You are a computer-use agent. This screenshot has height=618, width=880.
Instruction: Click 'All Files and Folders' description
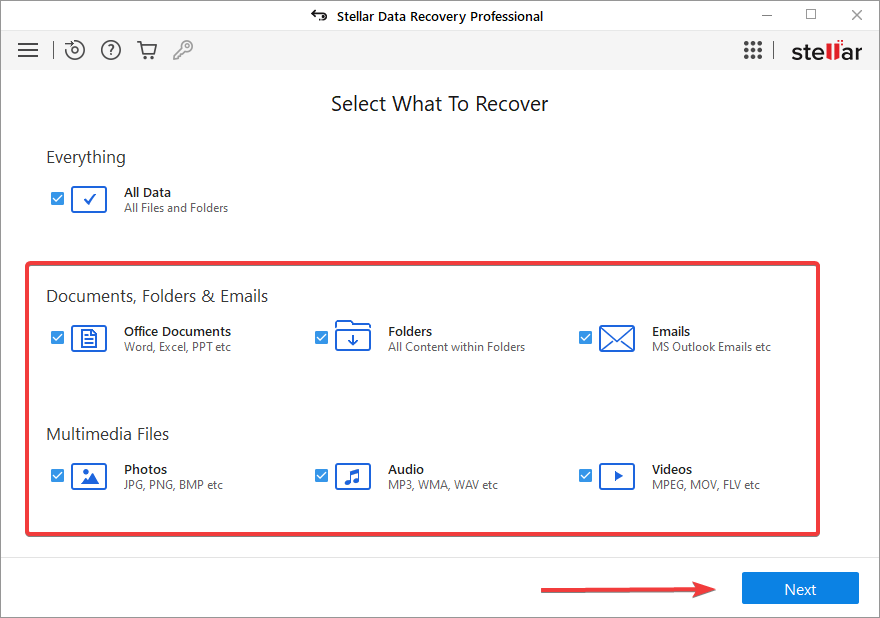[x=176, y=208]
